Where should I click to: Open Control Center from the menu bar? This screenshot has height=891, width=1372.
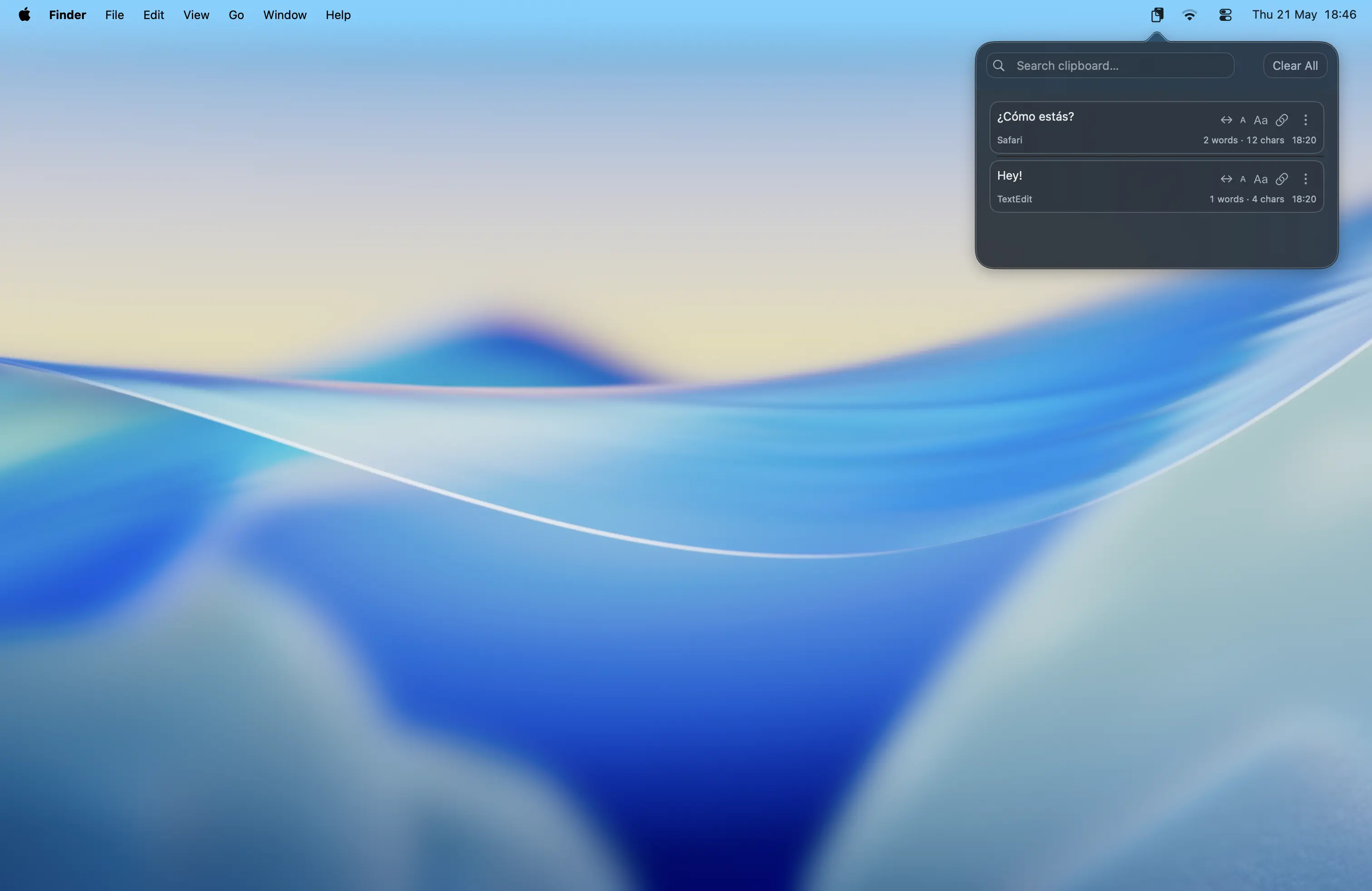pyautogui.click(x=1225, y=15)
